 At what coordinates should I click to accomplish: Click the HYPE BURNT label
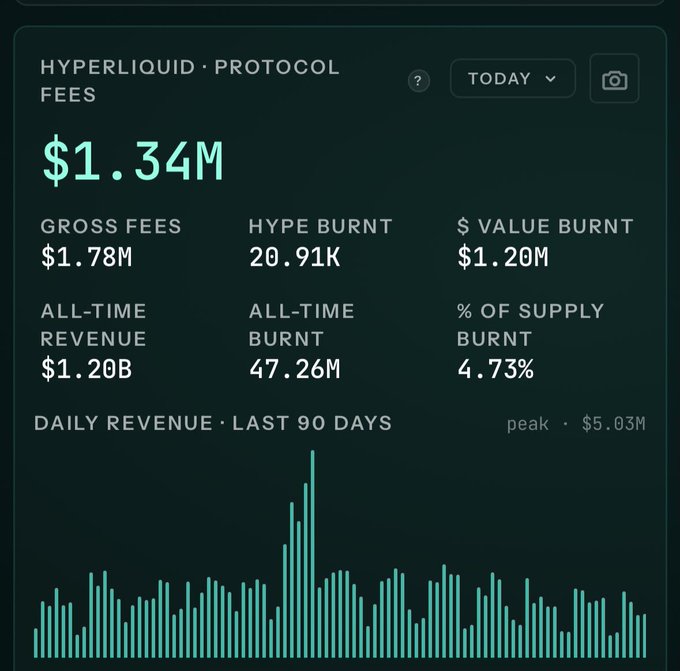pos(320,226)
